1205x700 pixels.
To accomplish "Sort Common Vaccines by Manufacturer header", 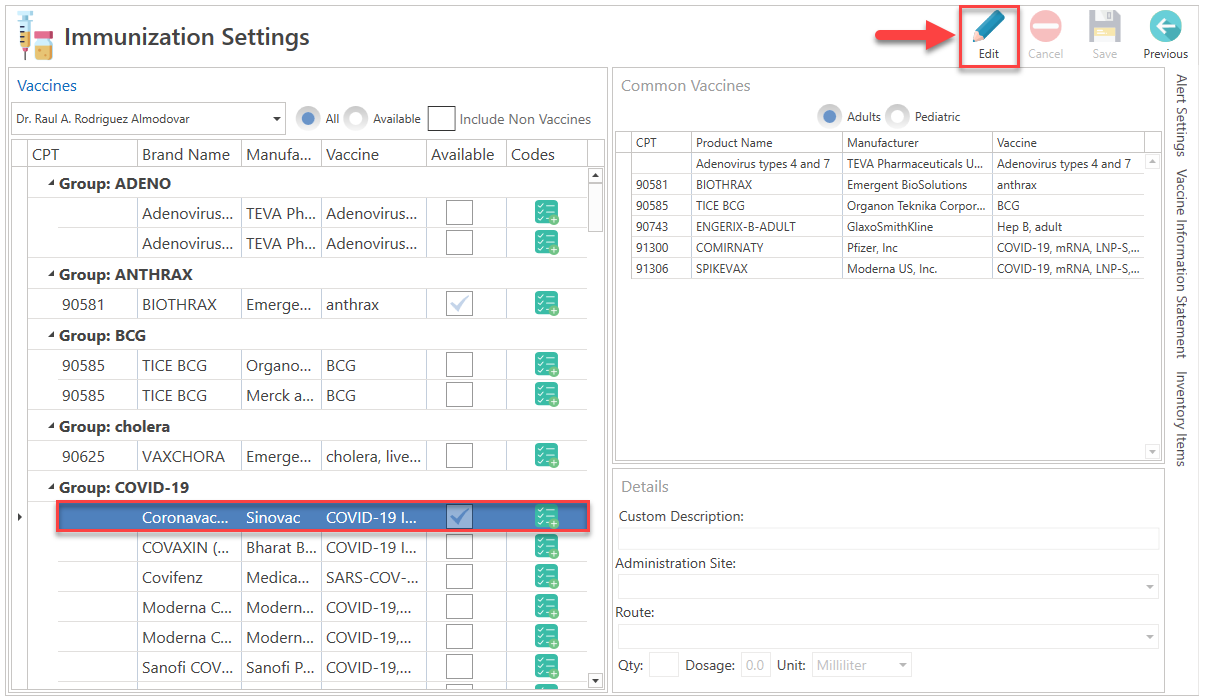I will coord(918,143).
